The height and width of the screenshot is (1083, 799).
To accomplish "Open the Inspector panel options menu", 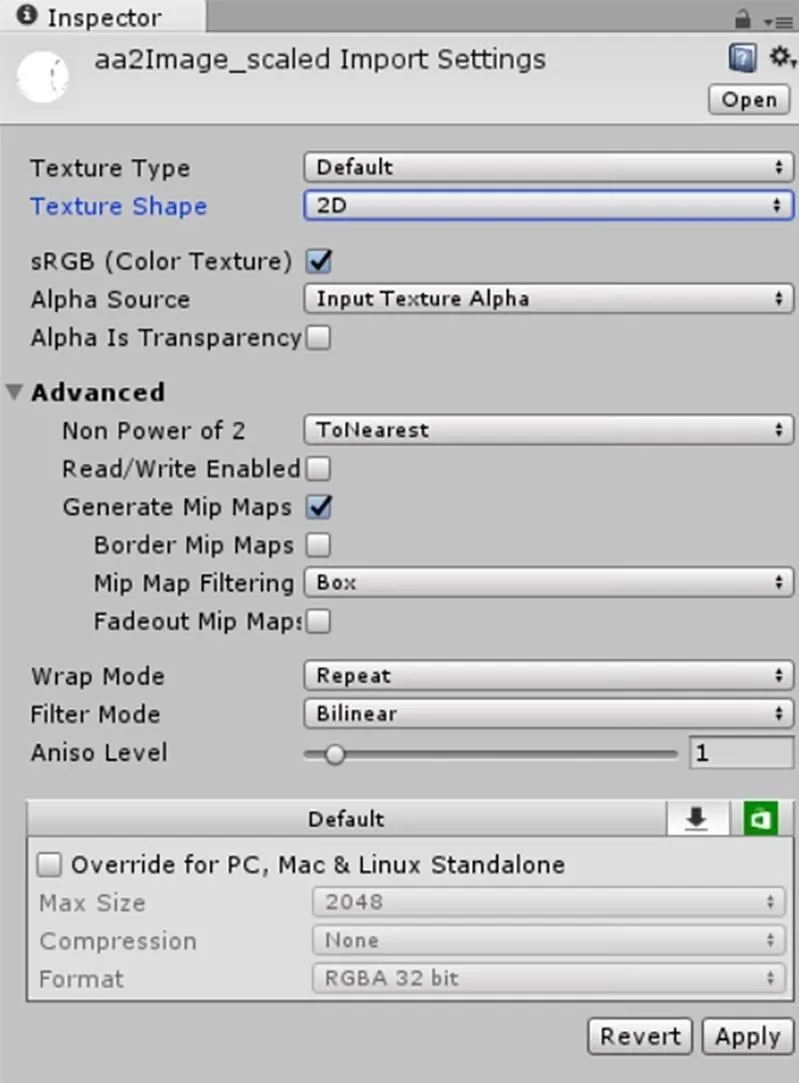I will pyautogui.click(x=778, y=22).
